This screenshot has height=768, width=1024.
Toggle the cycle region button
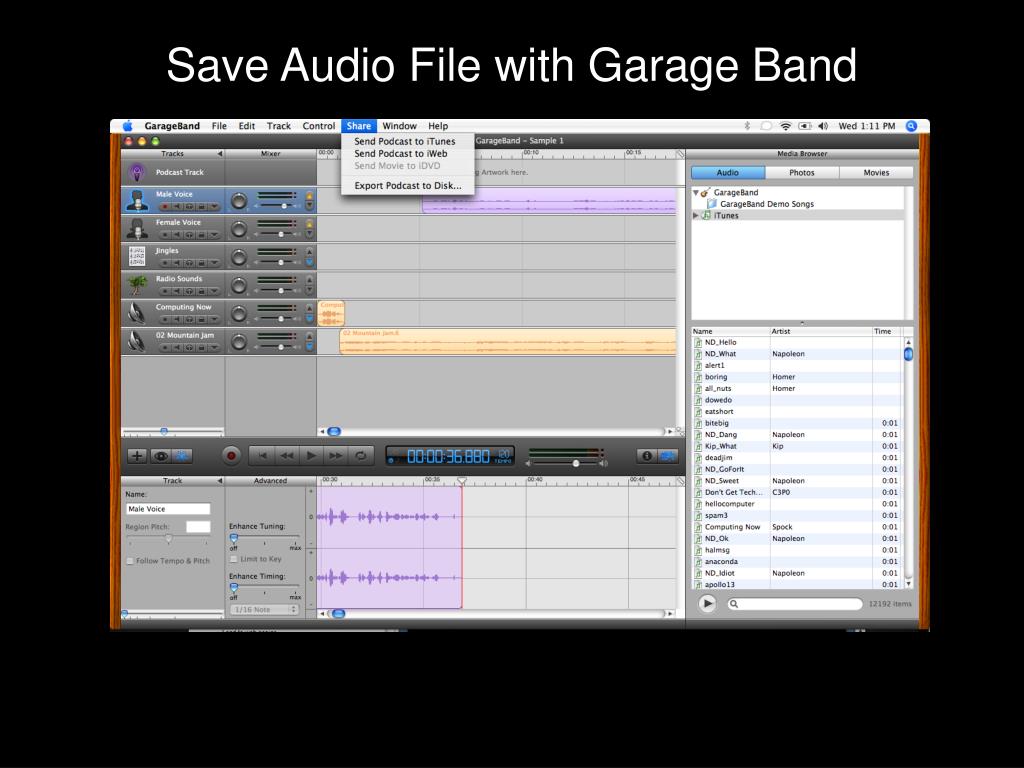click(x=360, y=456)
